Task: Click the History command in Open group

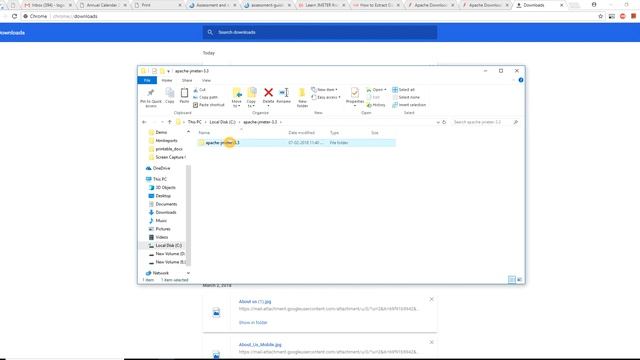Action: (x=376, y=105)
